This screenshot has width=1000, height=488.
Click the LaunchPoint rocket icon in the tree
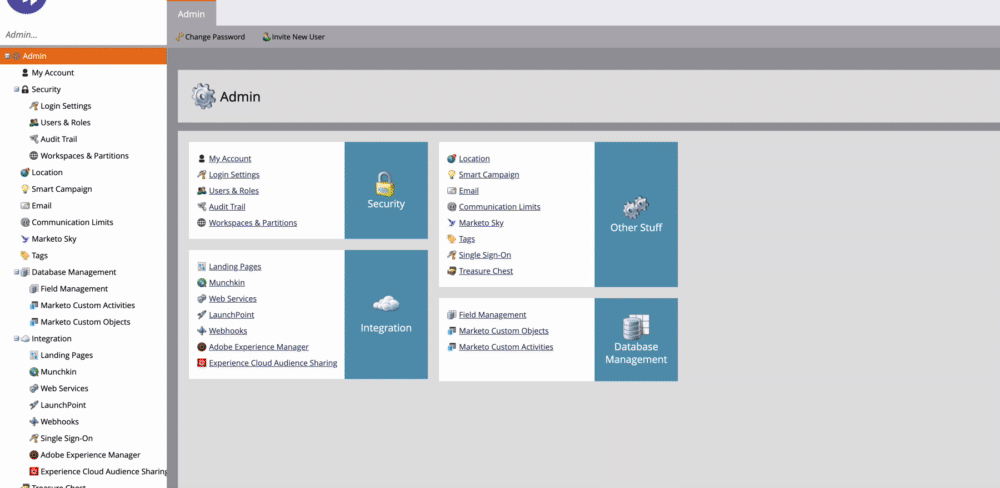[34, 404]
